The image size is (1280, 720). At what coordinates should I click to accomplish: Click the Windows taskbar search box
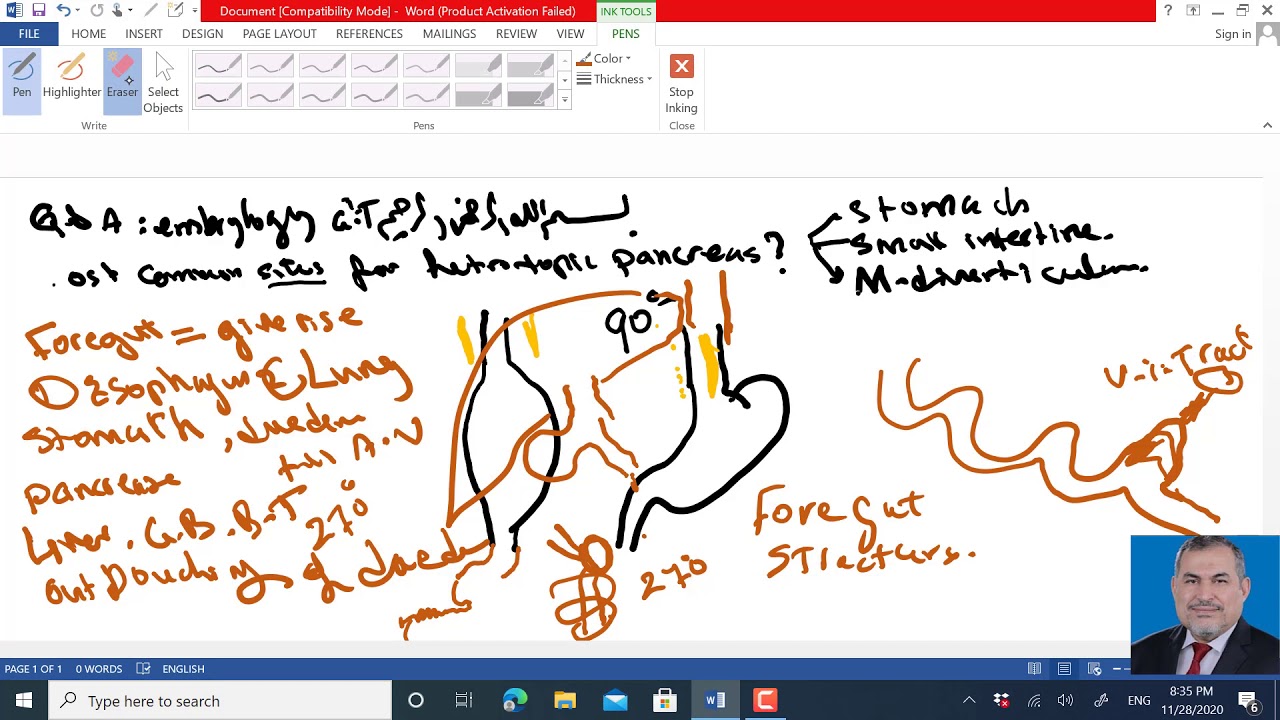220,701
